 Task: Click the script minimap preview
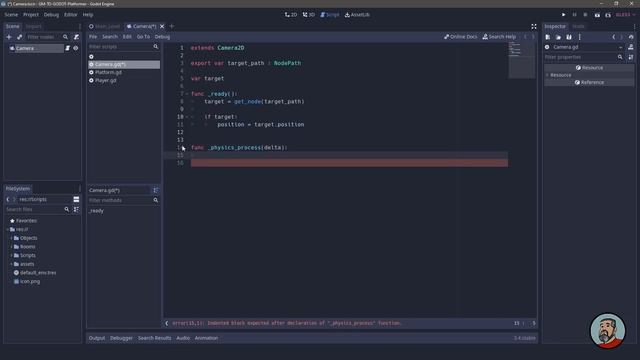click(x=521, y=60)
